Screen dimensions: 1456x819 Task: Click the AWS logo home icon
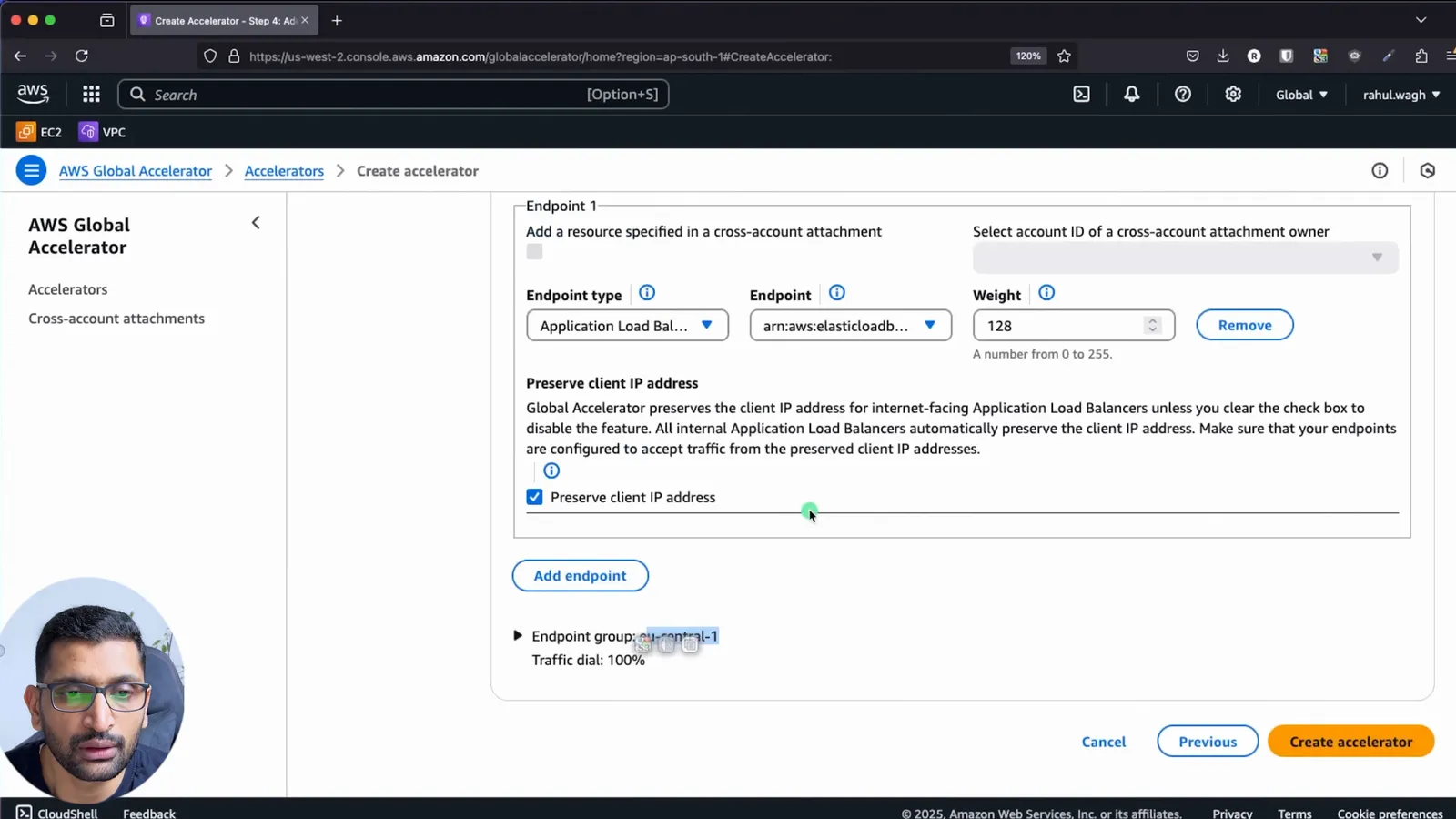point(33,93)
